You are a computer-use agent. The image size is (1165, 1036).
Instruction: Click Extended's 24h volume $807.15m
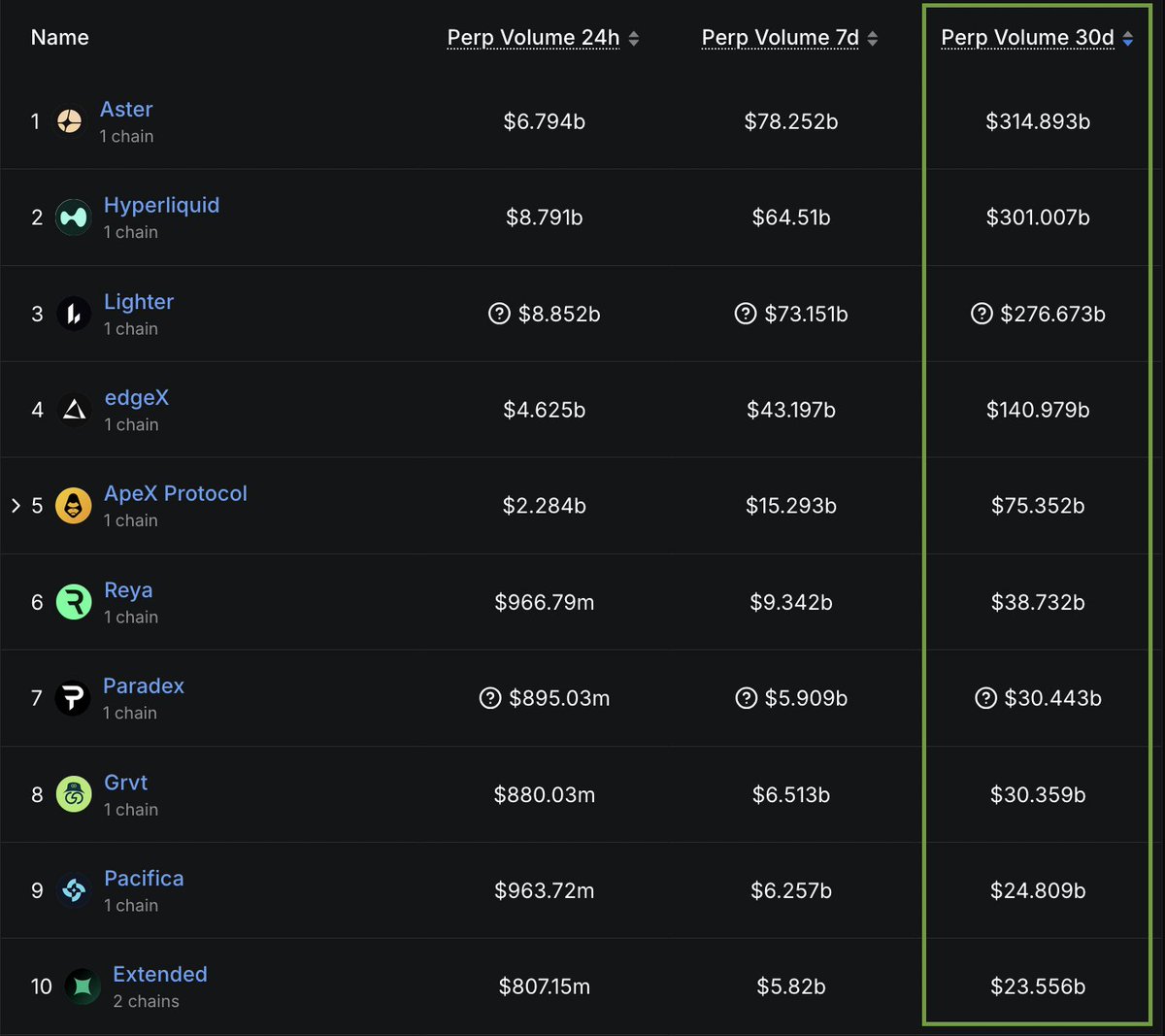[545, 986]
